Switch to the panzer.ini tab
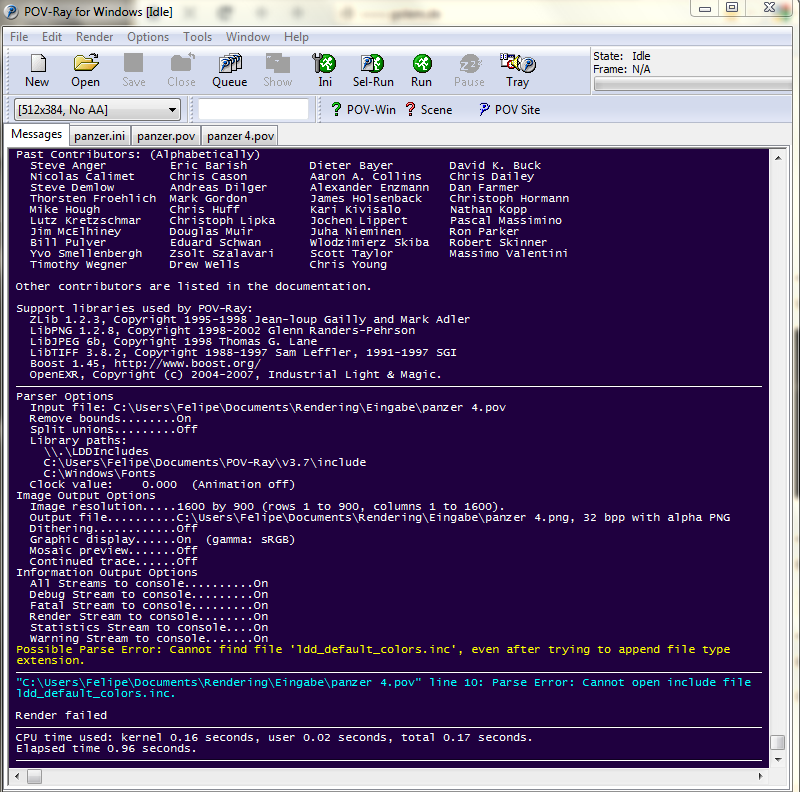Image resolution: width=800 pixels, height=792 pixels. click(100, 136)
